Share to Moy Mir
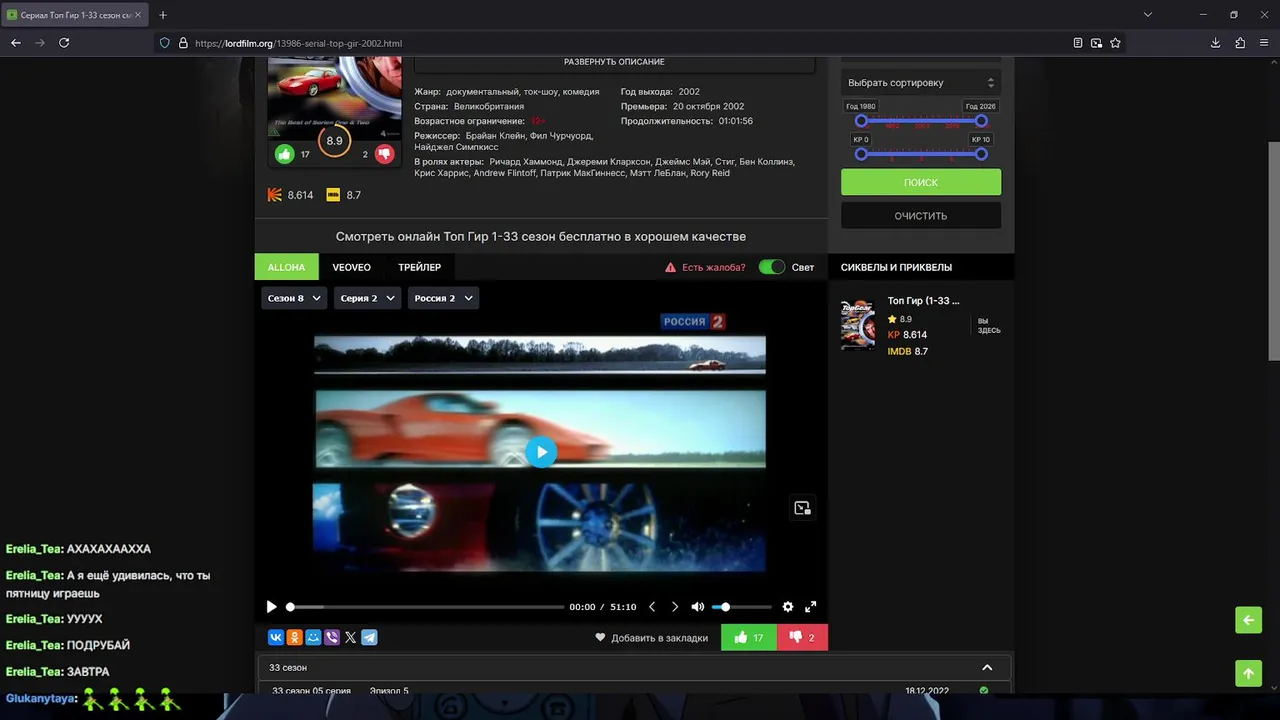The width and height of the screenshot is (1280, 720). pos(313,637)
